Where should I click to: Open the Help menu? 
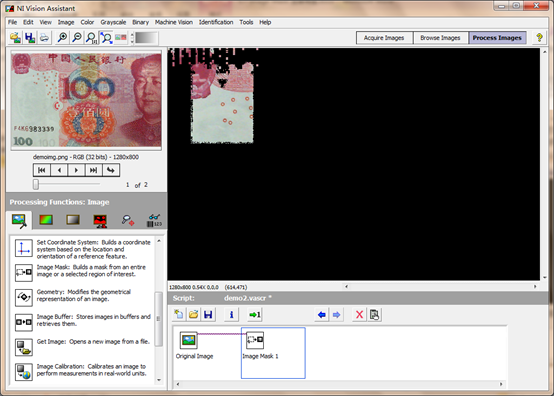click(x=265, y=22)
